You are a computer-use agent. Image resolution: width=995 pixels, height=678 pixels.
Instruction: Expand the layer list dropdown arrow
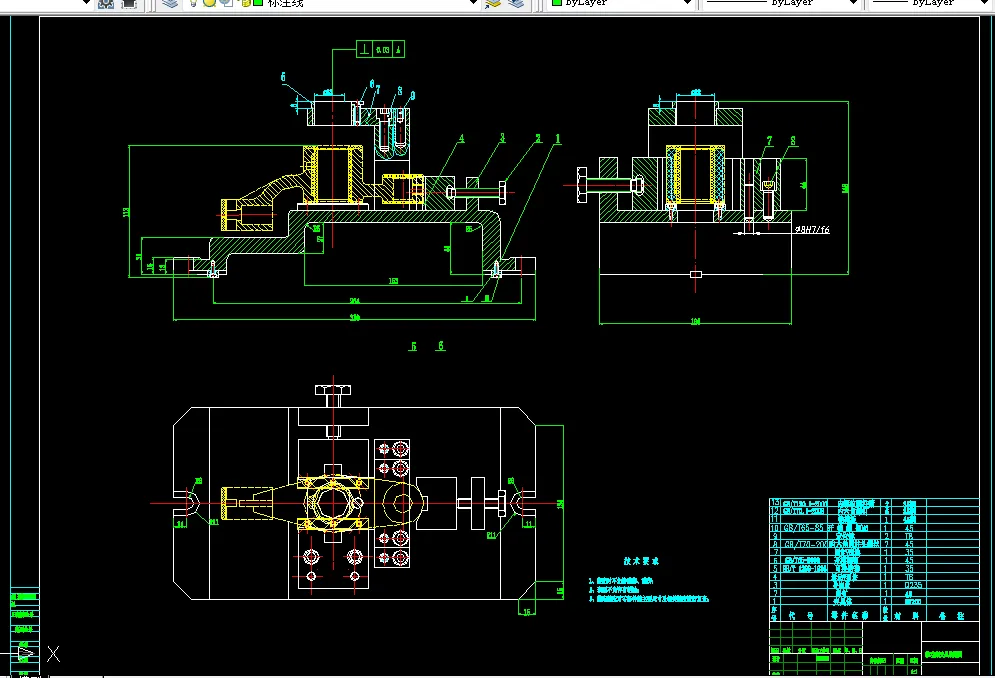(x=473, y=3)
